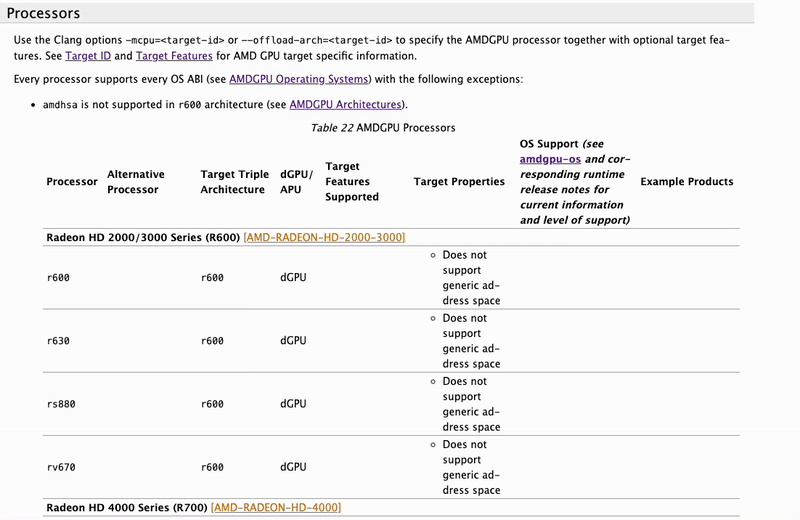The image size is (800, 520).
Task: Click the Radeon HD 4000 Series group title
Action: tap(127, 508)
